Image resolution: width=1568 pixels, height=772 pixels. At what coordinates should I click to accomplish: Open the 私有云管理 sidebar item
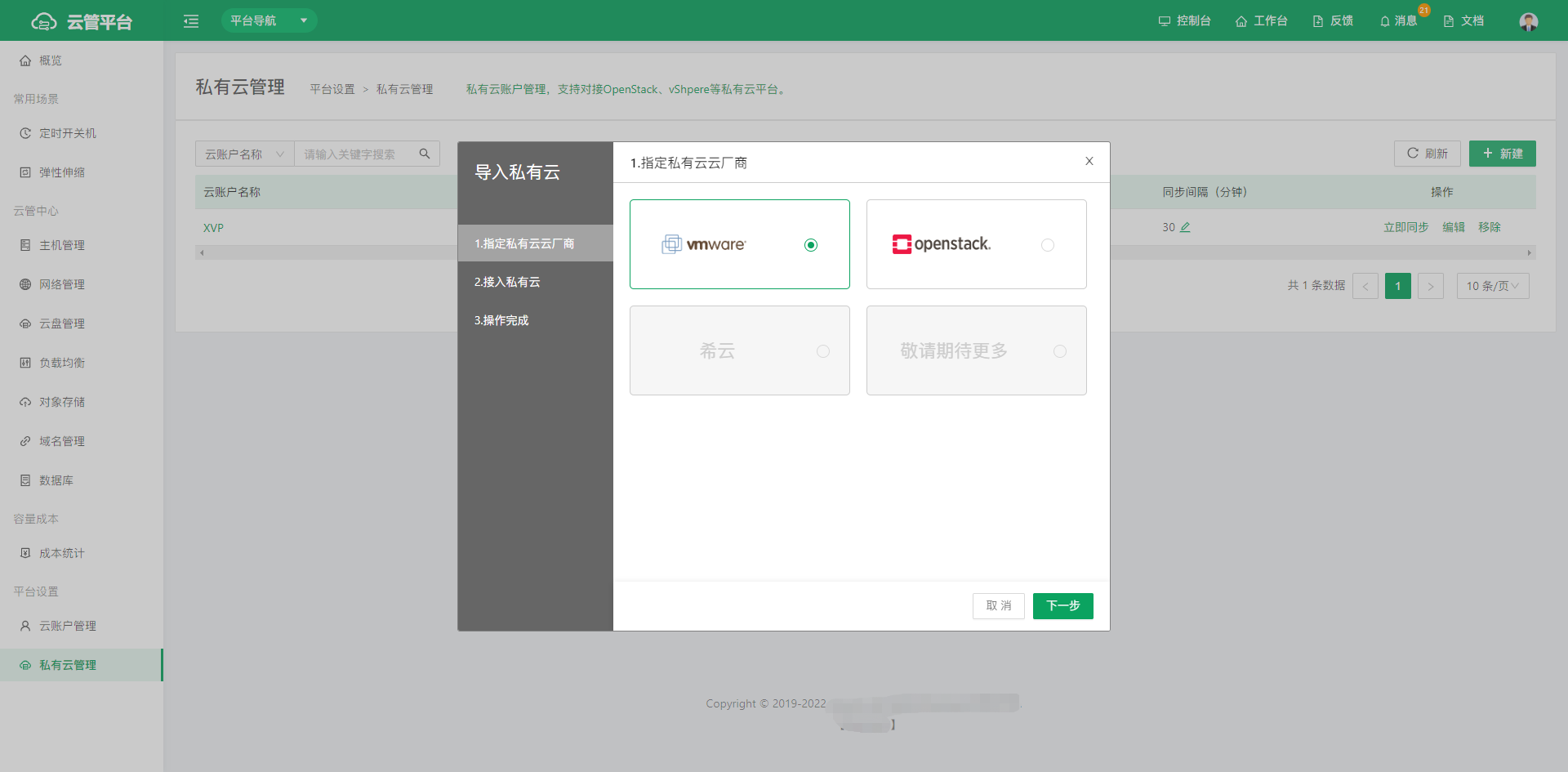click(x=82, y=665)
